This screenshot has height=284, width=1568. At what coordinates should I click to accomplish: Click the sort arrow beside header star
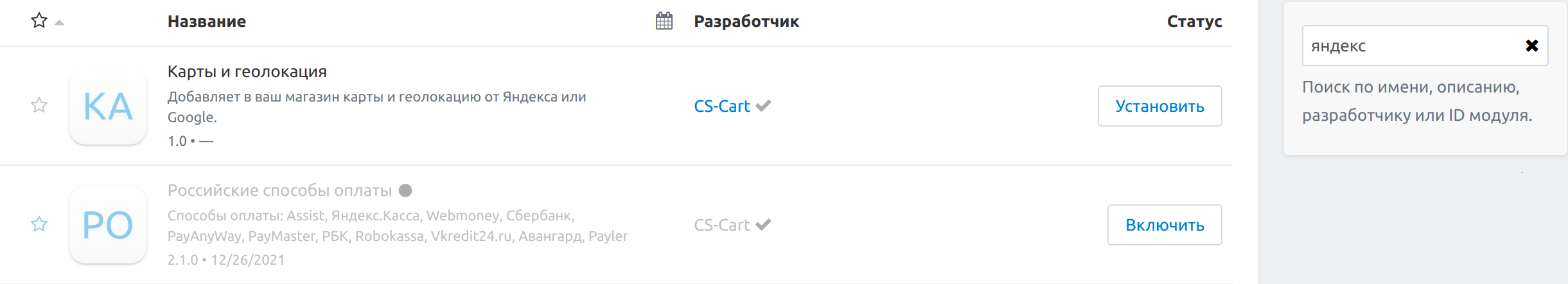[x=60, y=22]
